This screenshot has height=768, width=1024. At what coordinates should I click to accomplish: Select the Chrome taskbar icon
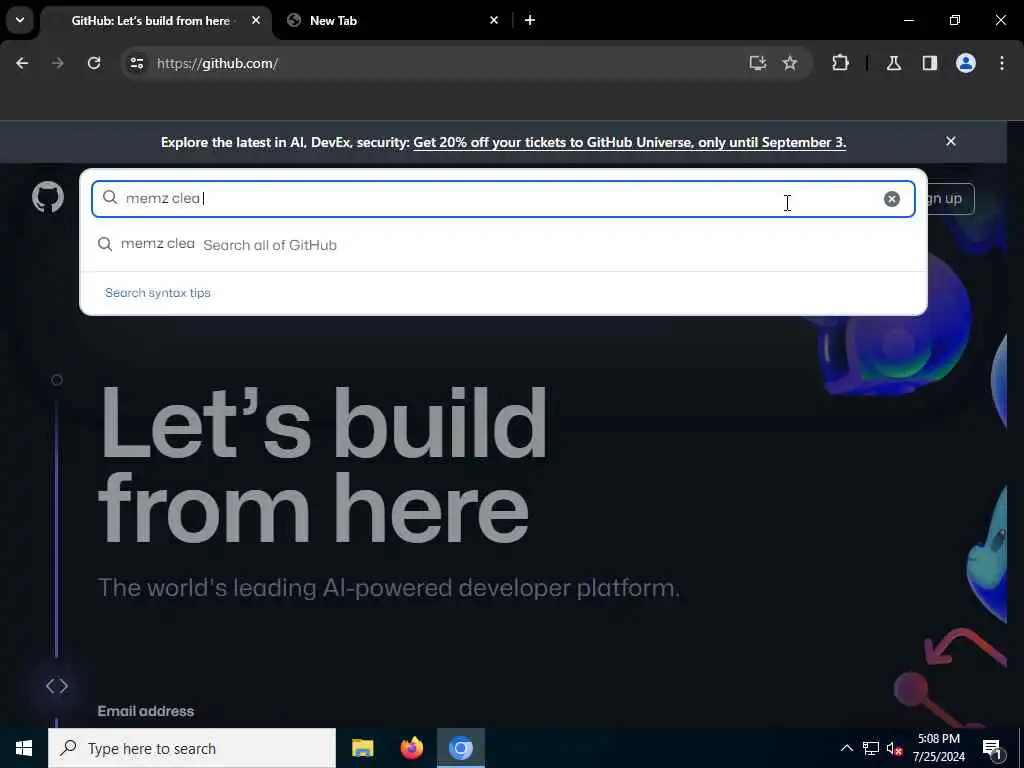460,748
